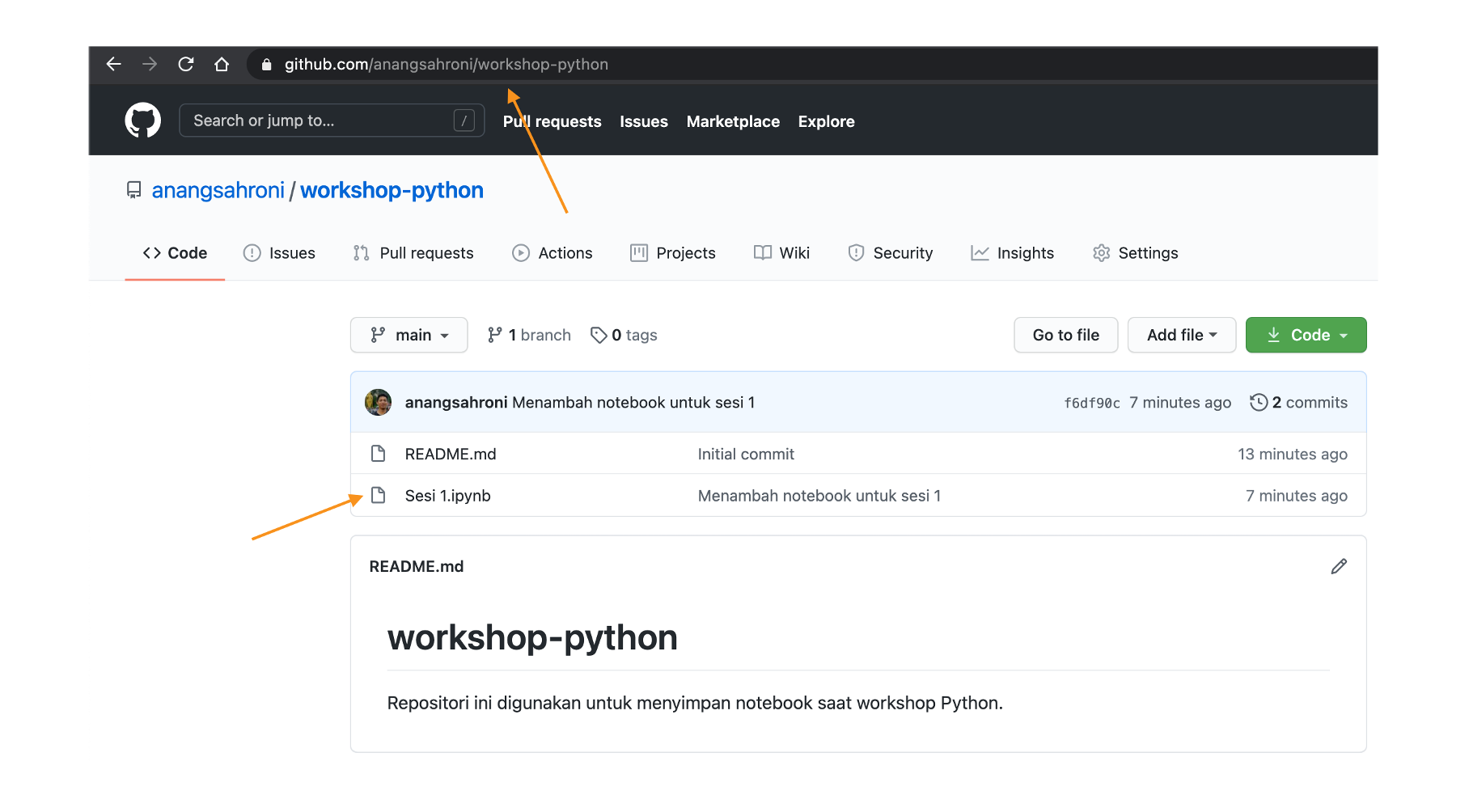Image resolution: width=1469 pixels, height=812 pixels.
Task: Click the Go to file button
Action: [x=1066, y=335]
